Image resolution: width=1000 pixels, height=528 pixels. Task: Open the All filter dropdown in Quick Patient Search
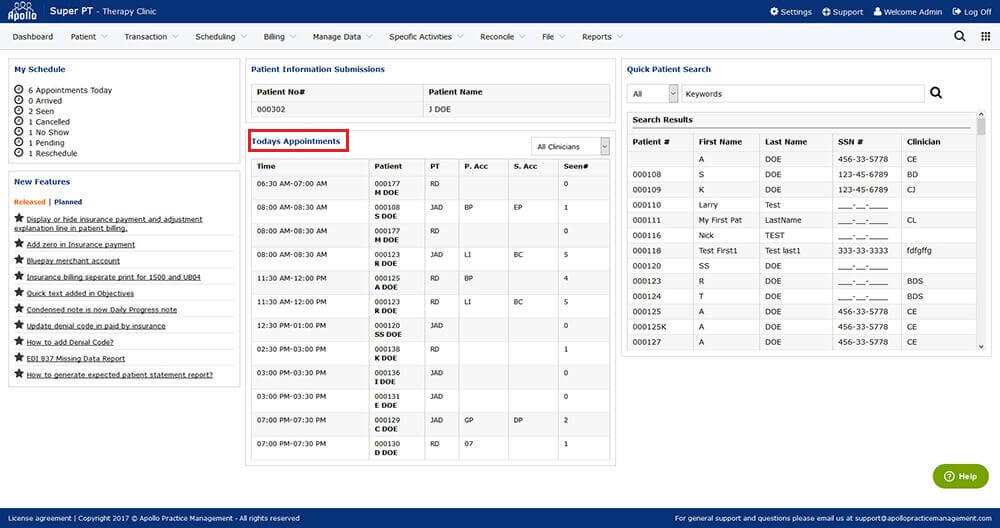[x=652, y=94]
